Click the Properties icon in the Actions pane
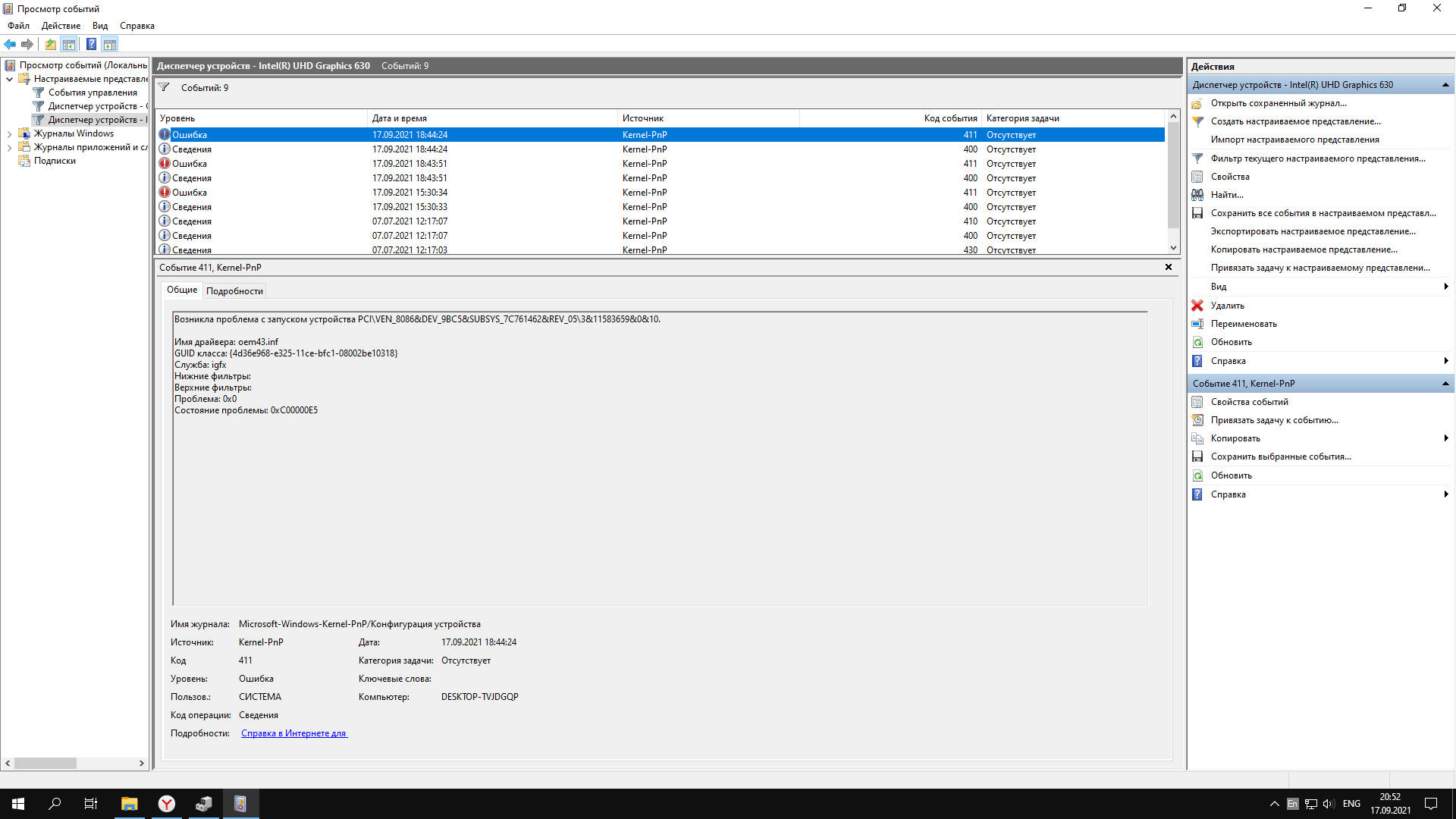The width and height of the screenshot is (1456, 819). 1197,177
